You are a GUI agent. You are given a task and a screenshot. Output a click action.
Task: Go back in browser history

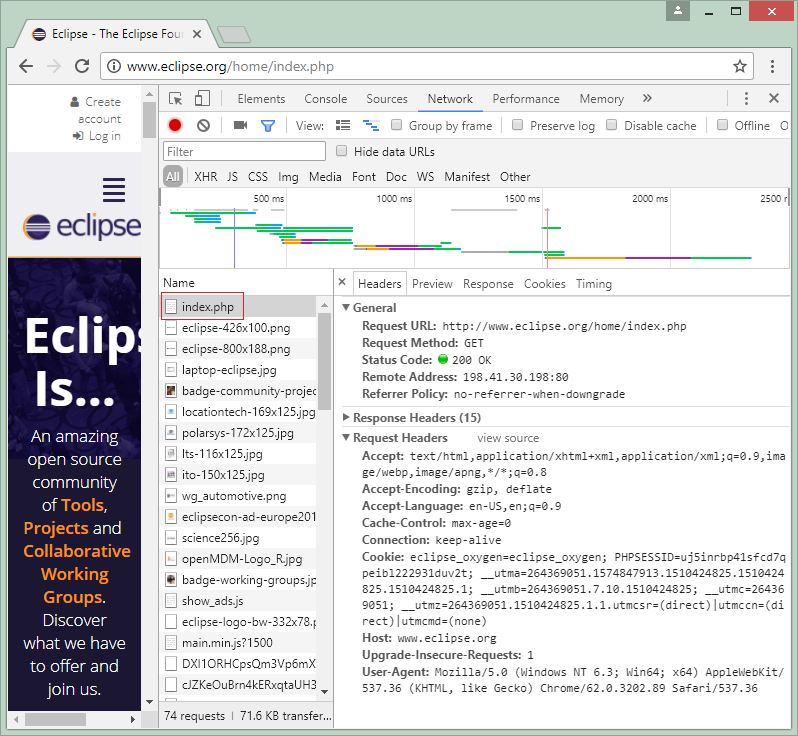(26, 66)
